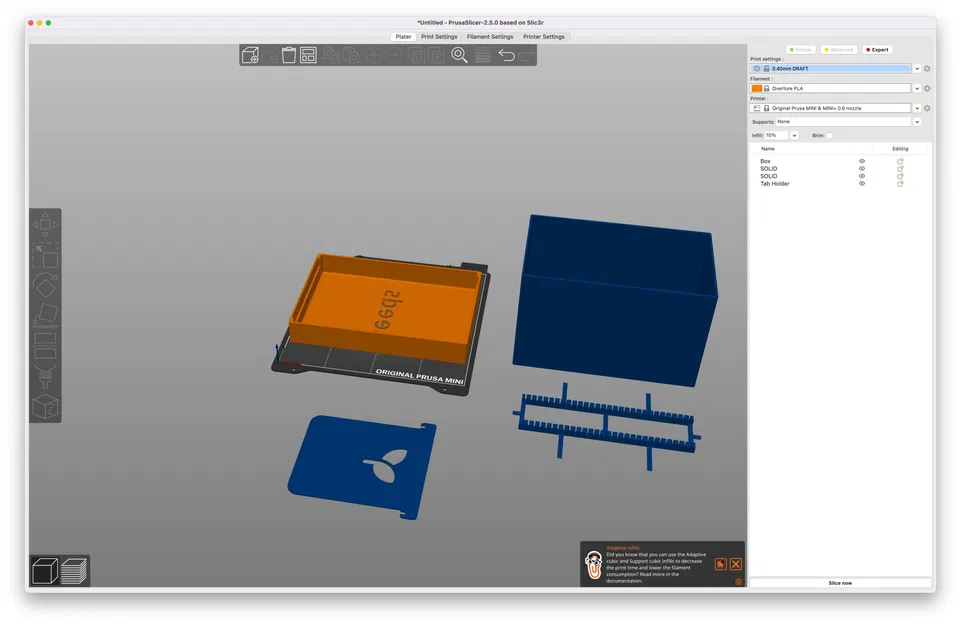The width and height of the screenshot is (961, 625).
Task: Switch to Simple mode
Action: click(x=800, y=50)
